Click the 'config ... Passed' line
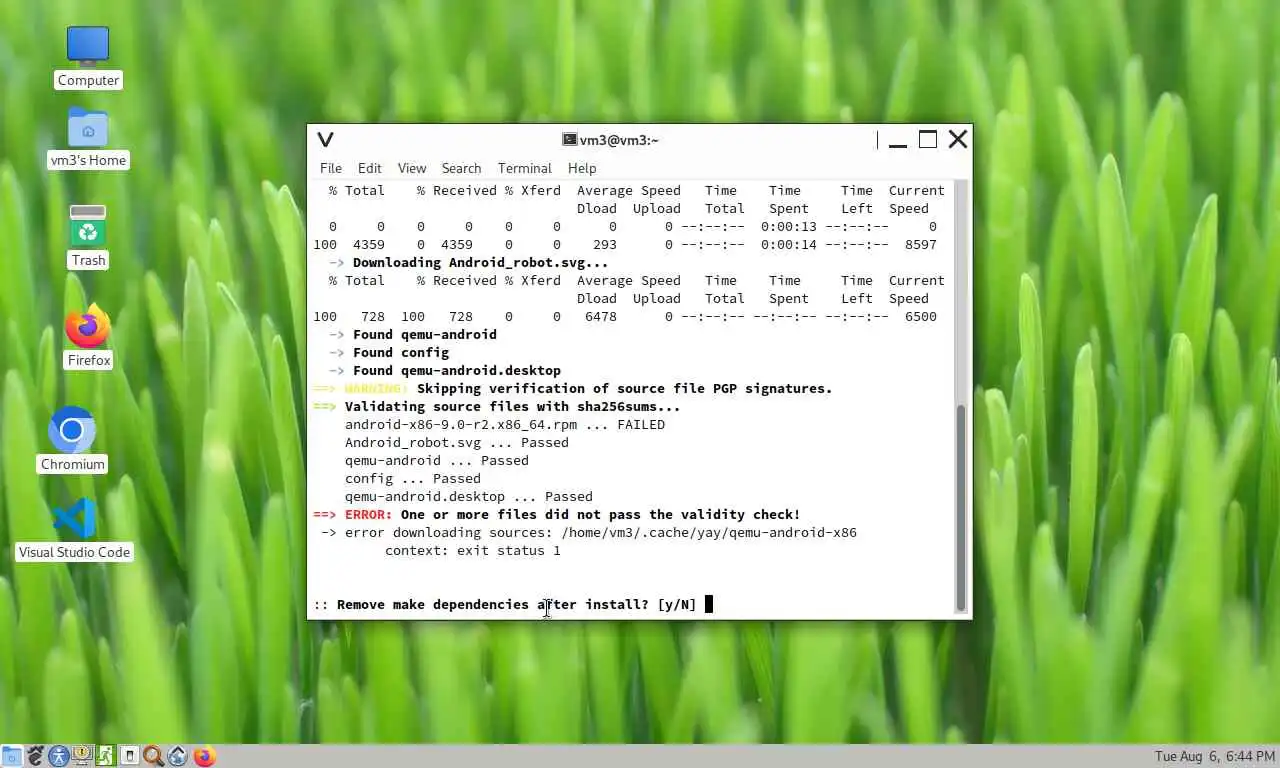The image size is (1280, 768). coord(413,479)
